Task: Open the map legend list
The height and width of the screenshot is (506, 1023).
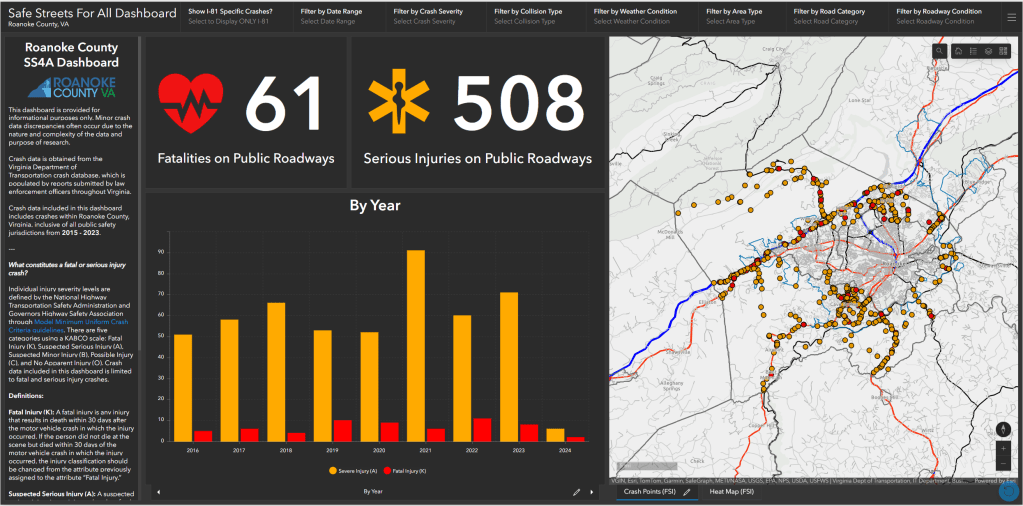Action: 973,51
